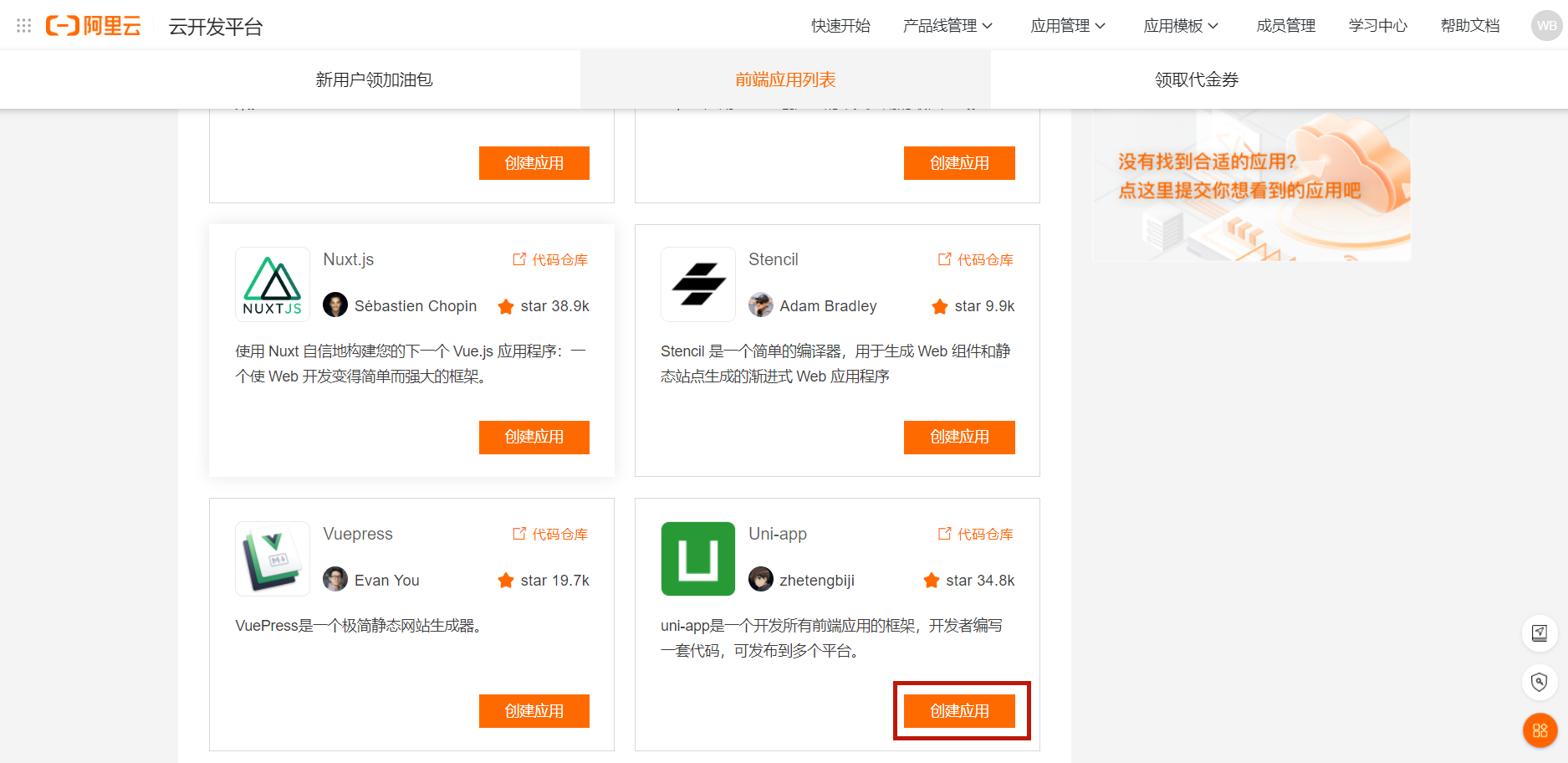
Task: Click 'star 38.9k' text
Action: click(x=555, y=306)
